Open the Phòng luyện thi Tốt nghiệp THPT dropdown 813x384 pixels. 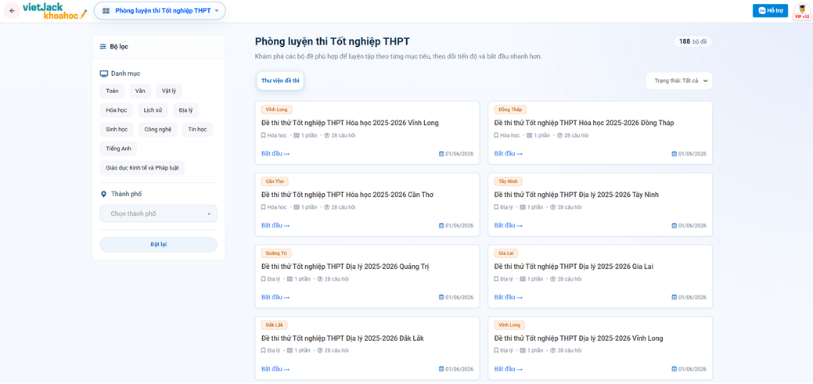click(160, 10)
